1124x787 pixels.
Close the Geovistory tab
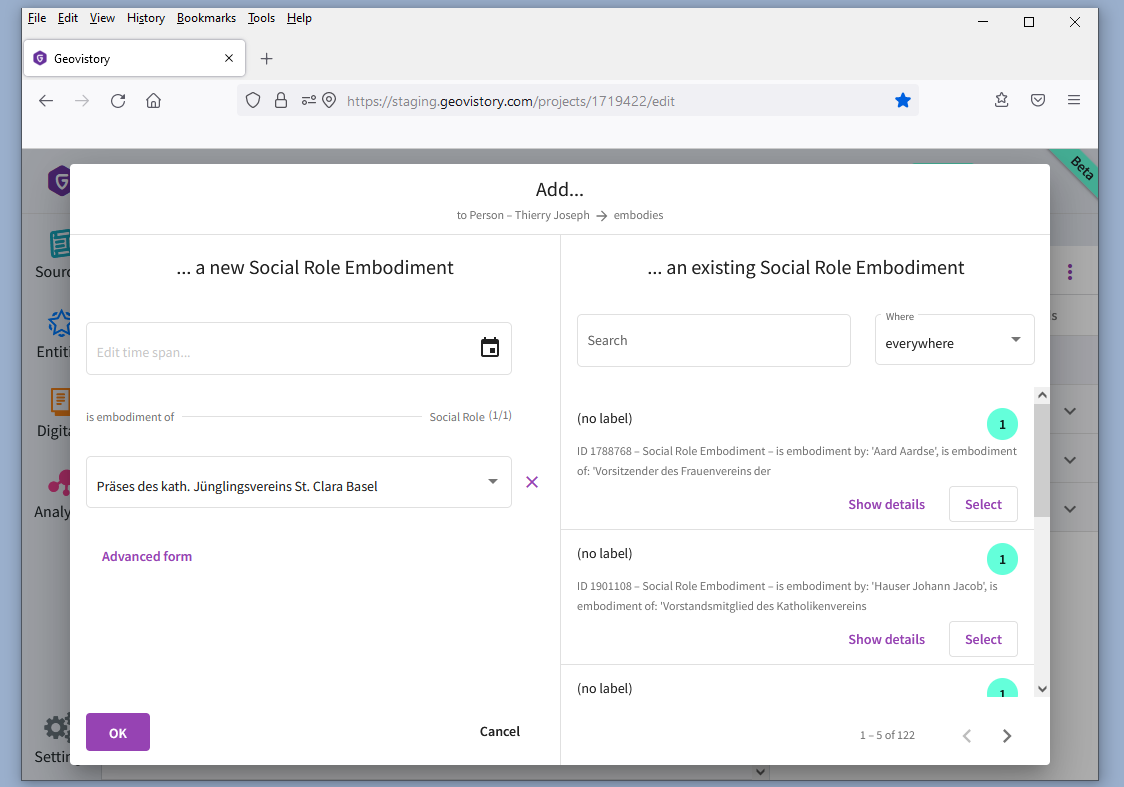(229, 58)
